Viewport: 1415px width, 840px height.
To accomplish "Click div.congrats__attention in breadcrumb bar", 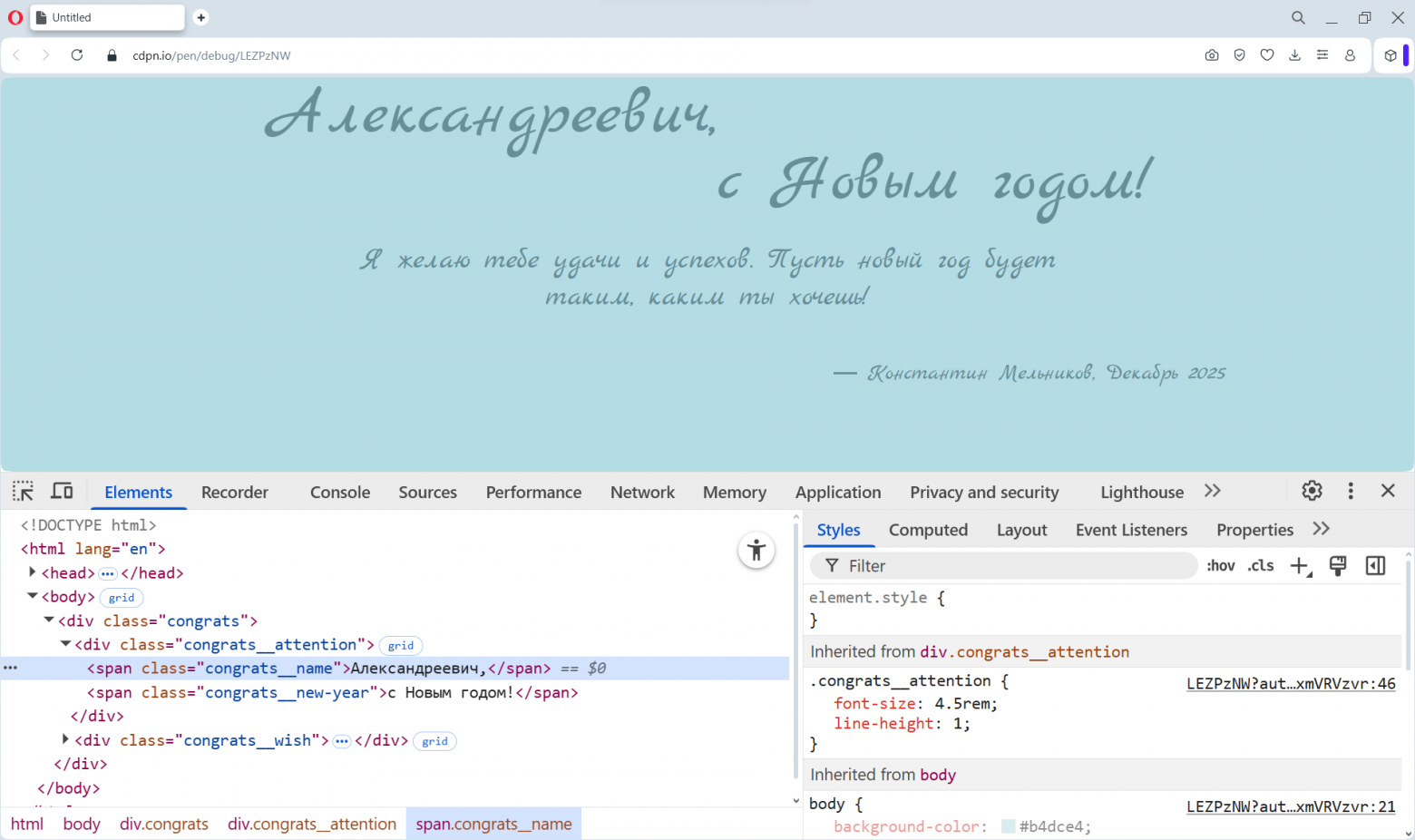I will point(312,825).
